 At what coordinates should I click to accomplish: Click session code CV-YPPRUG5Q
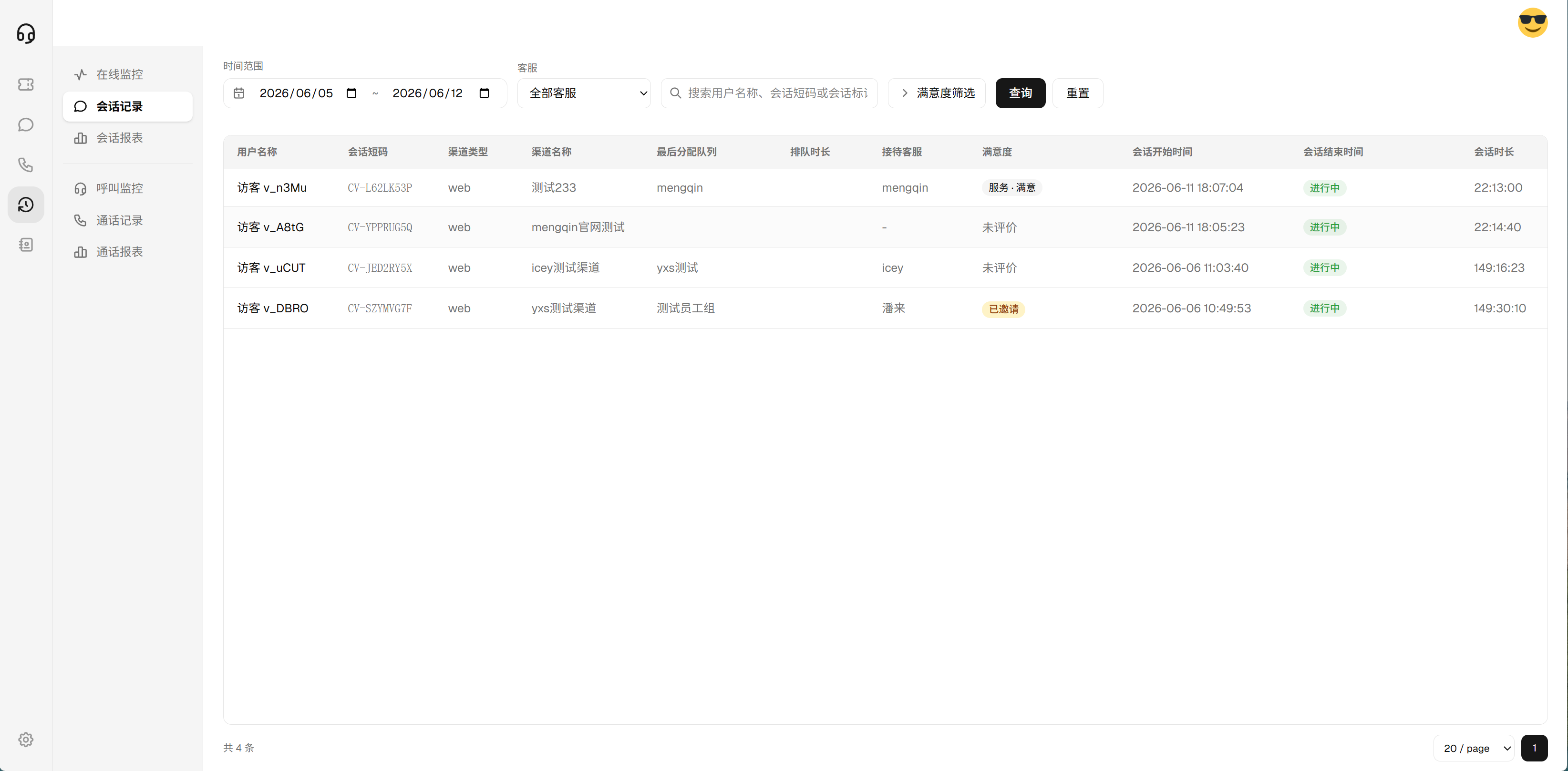tap(380, 227)
